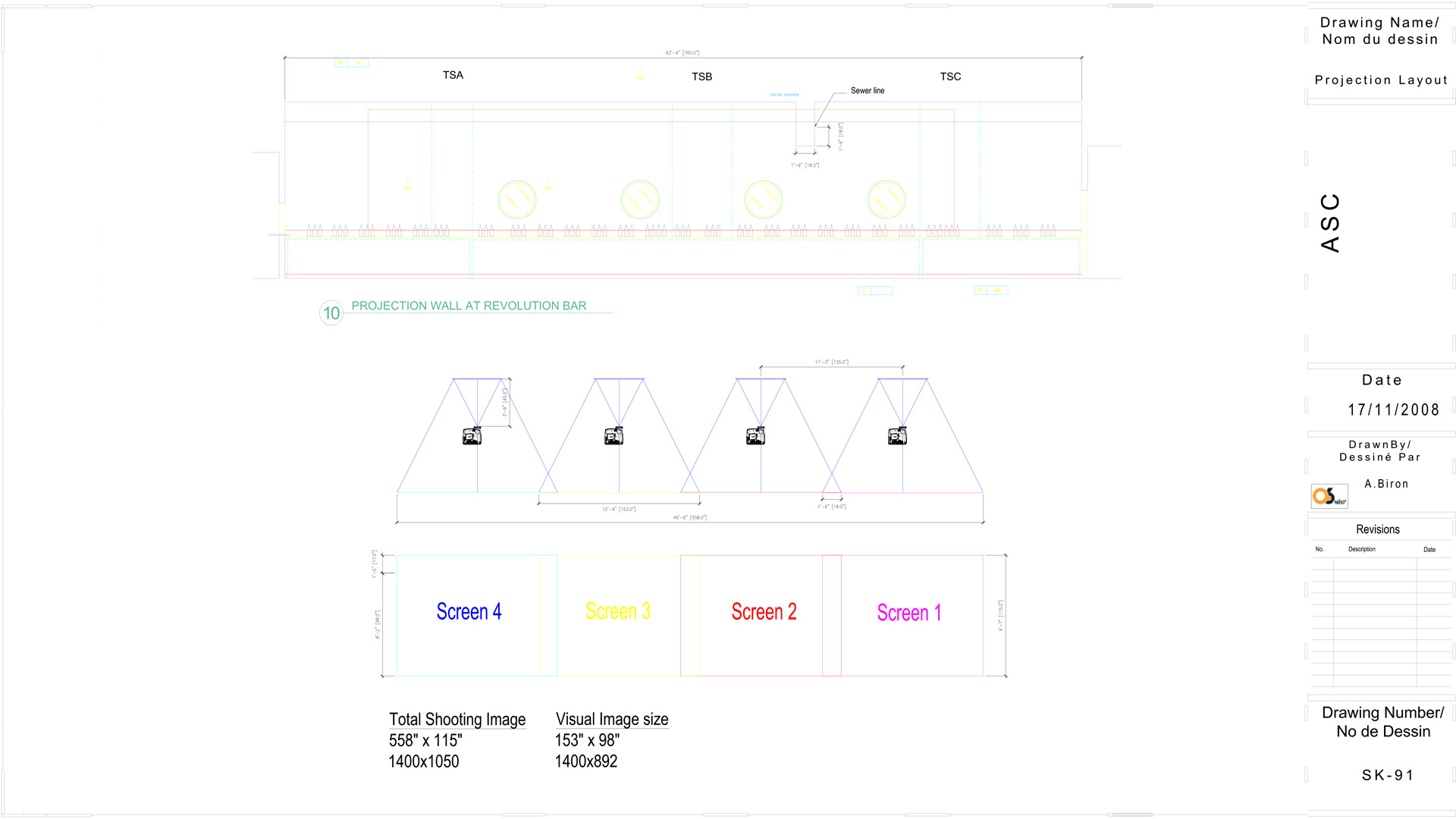
Task: Click the Projection Wall at Revolution Bar title
Action: pos(469,306)
